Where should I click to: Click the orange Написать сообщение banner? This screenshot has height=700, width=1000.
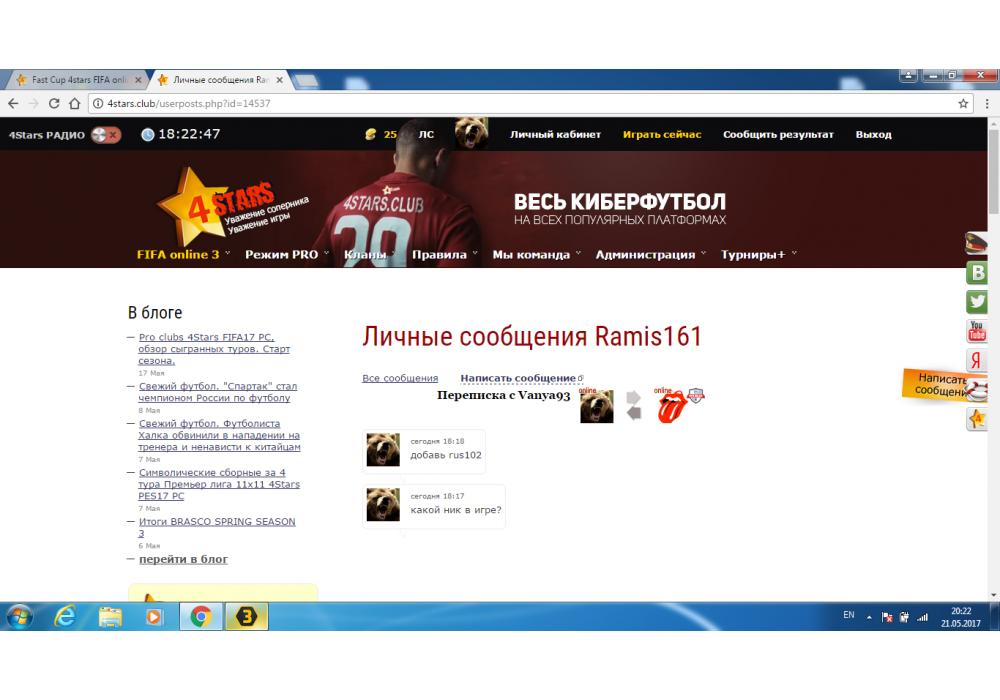tap(936, 384)
